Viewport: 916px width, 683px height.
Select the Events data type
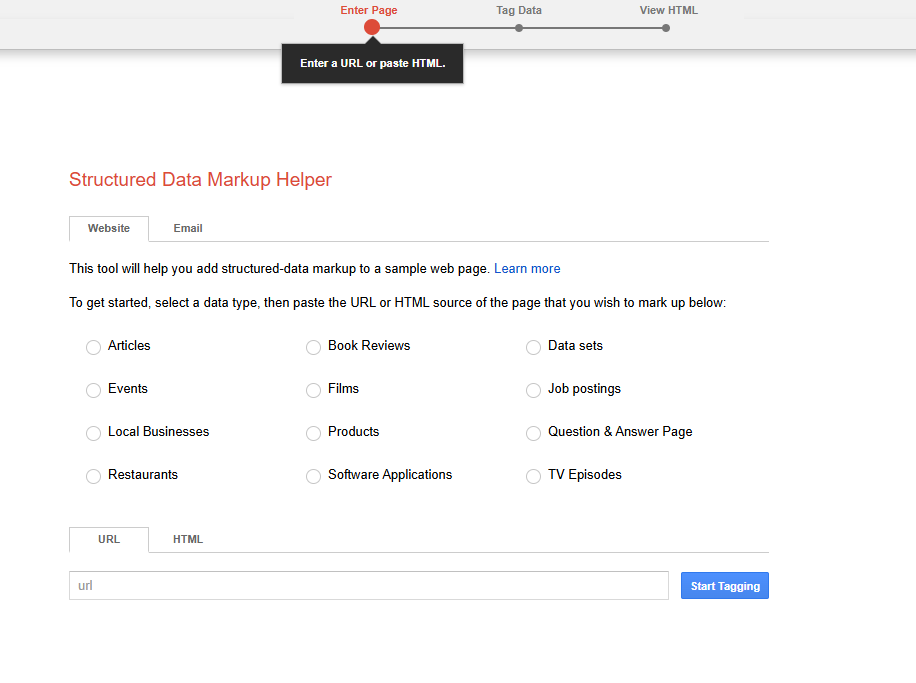(x=93, y=390)
